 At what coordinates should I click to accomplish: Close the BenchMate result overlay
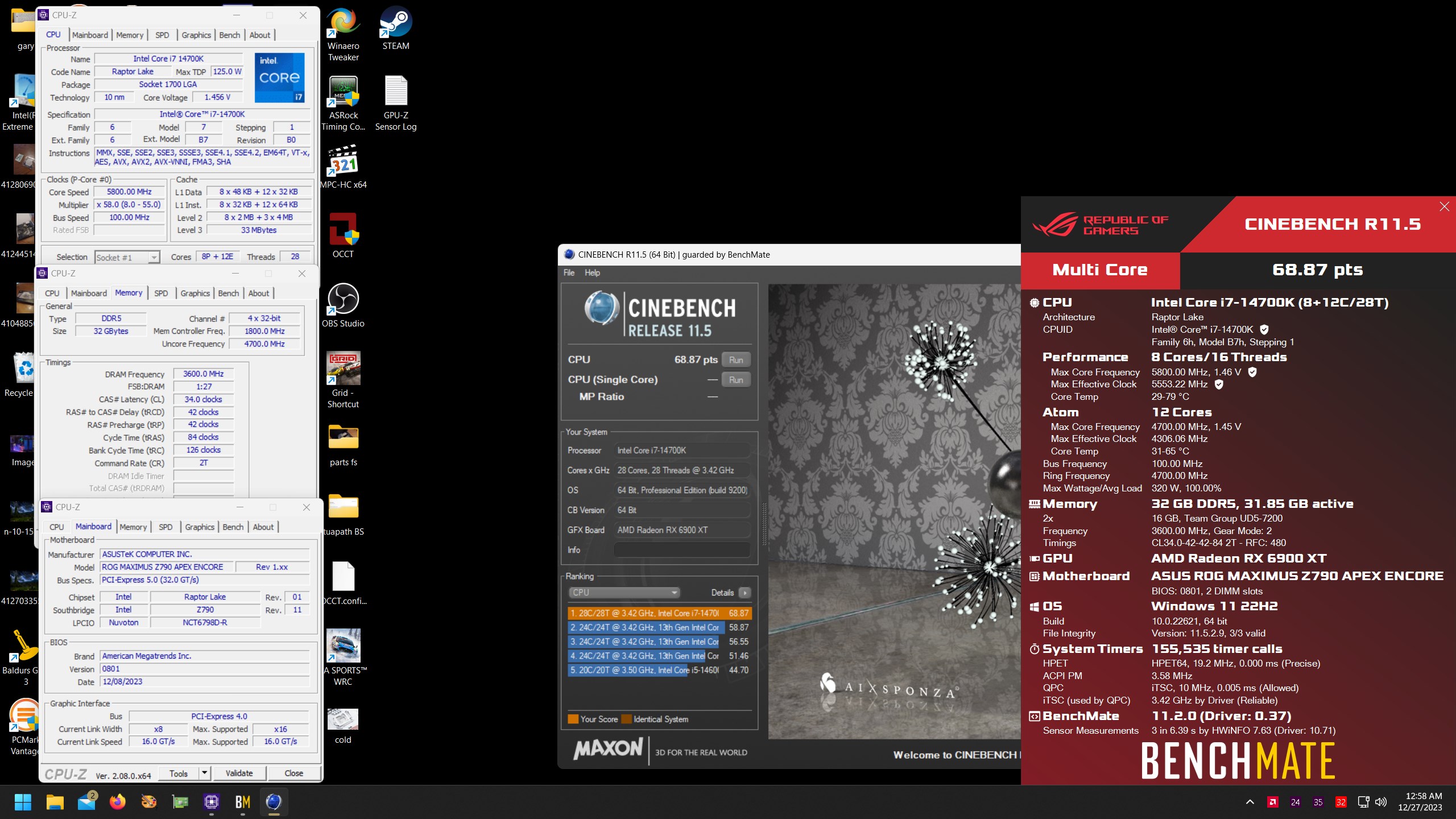(1444, 206)
